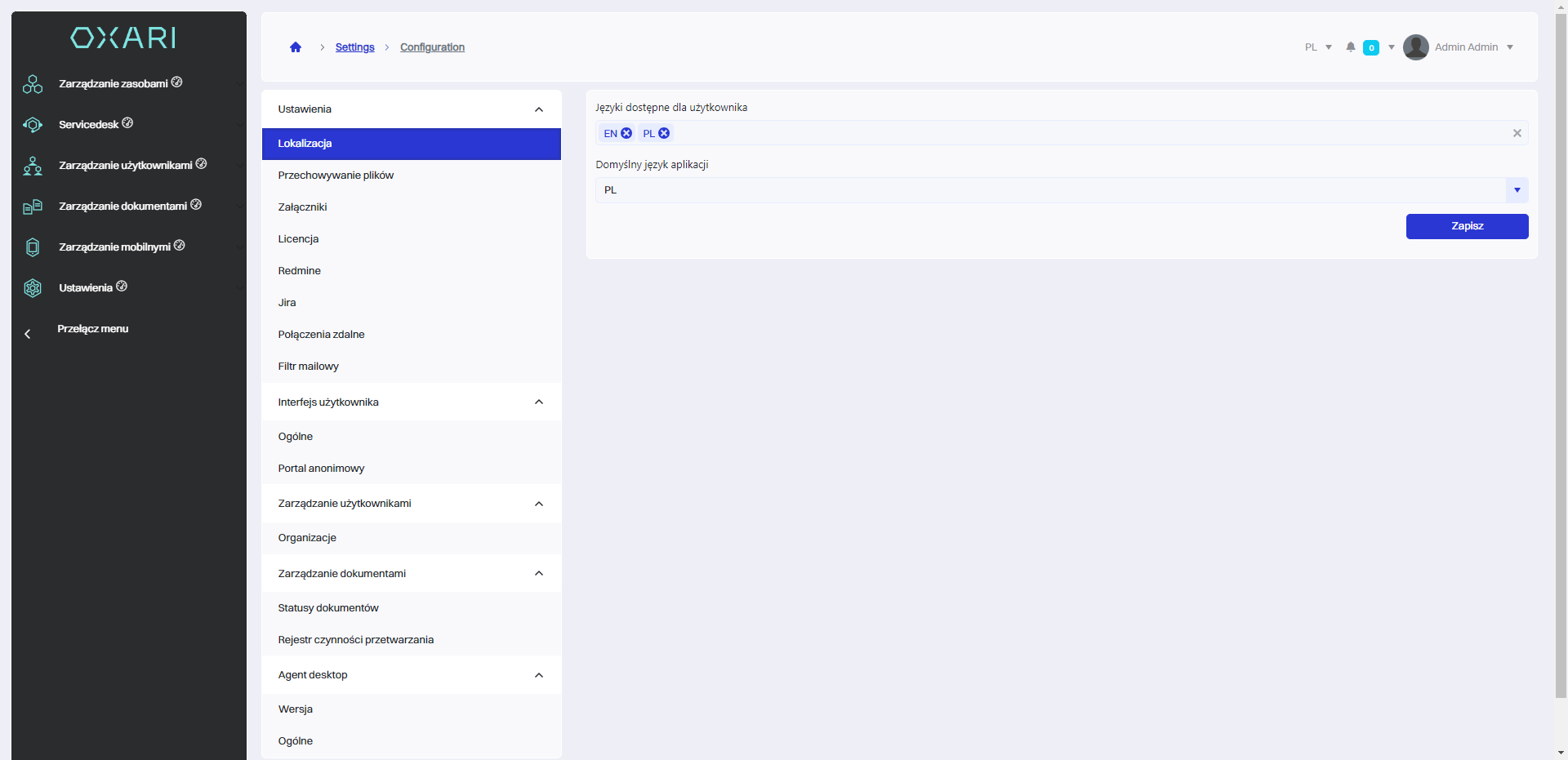This screenshot has height=760, width=1568.
Task: Click the Przełącz menu collapse arrow
Action: (x=28, y=334)
